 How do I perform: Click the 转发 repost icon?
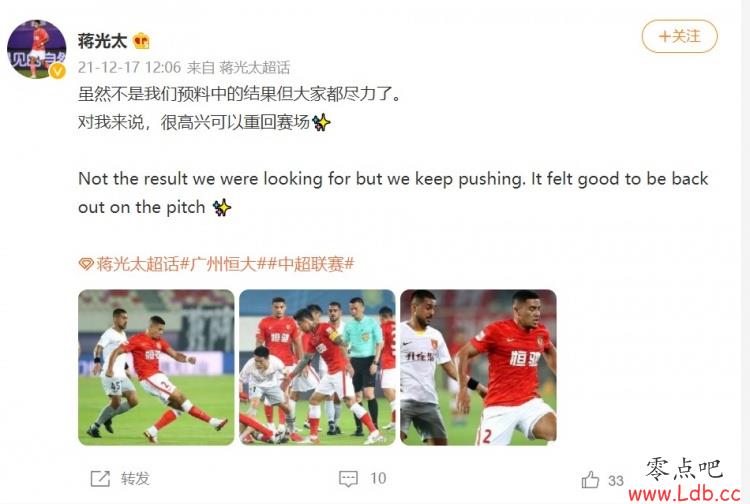[x=100, y=478]
